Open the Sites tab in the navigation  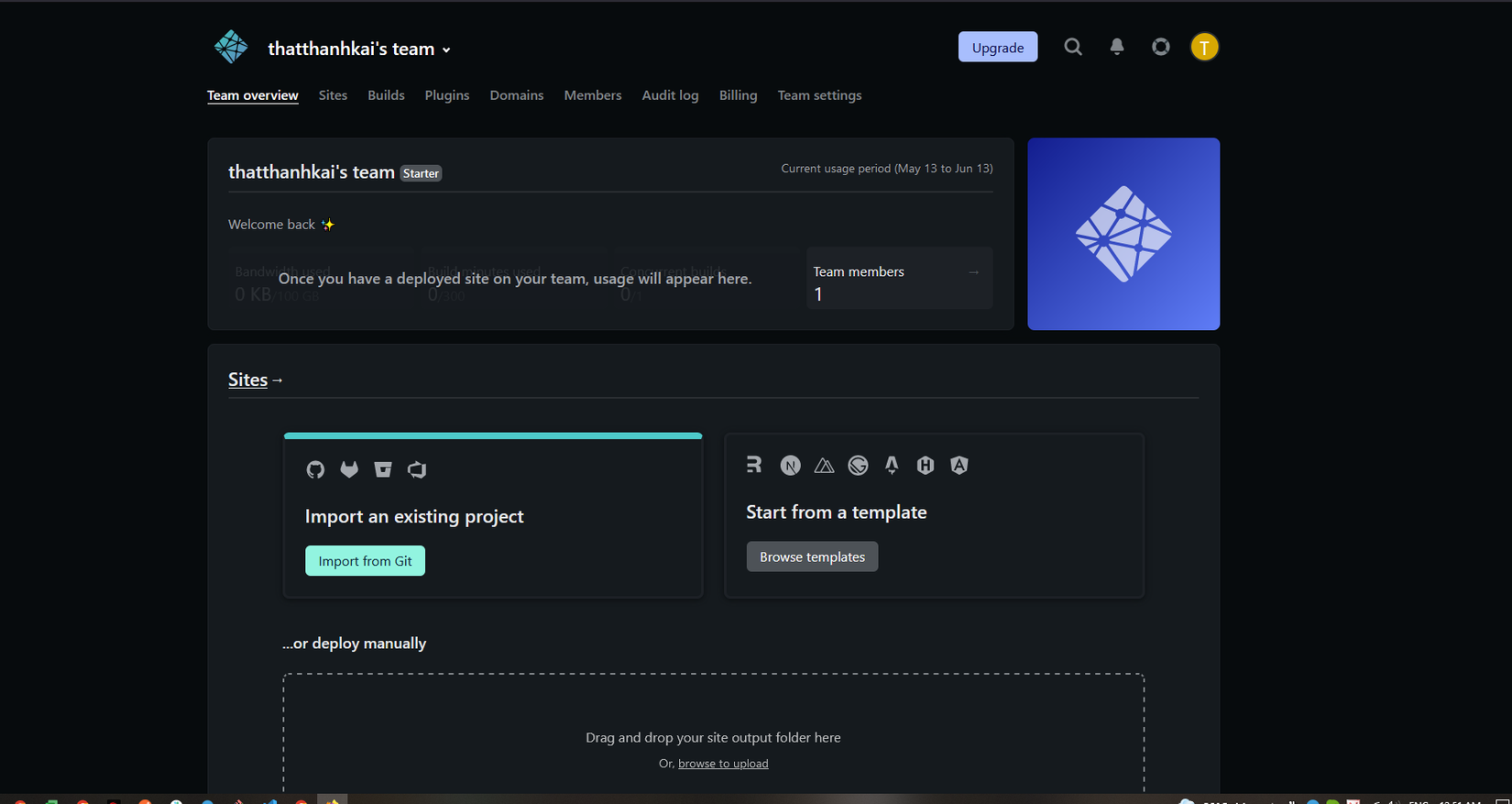point(333,95)
